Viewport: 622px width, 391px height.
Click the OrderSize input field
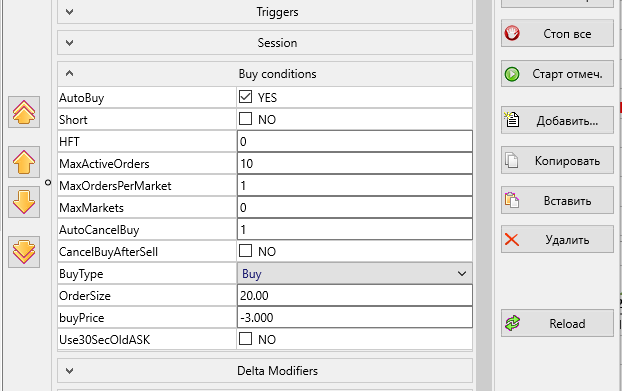[x=355, y=295]
